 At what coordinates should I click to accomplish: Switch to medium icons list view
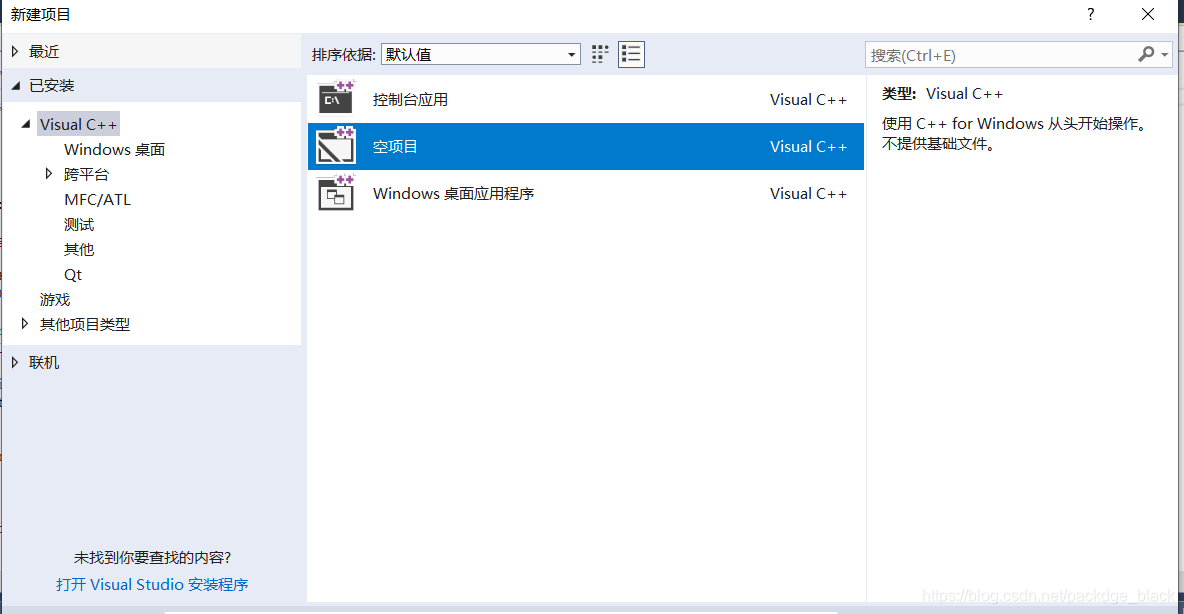631,54
